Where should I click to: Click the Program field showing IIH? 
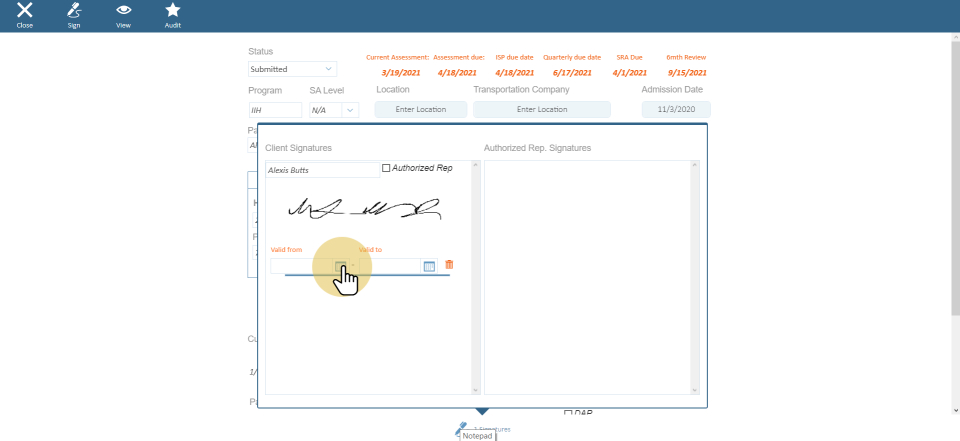pos(275,110)
